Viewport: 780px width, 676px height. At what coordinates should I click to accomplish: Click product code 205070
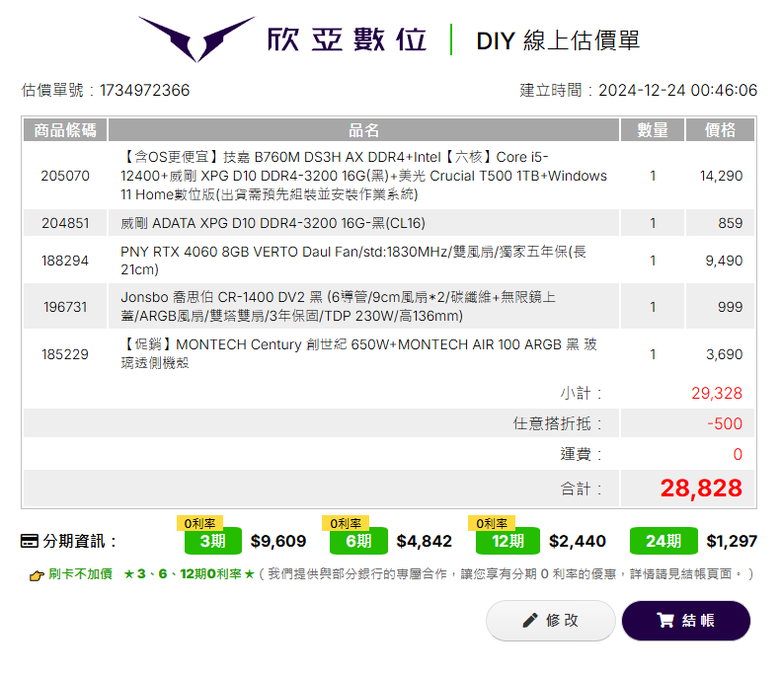point(65,176)
